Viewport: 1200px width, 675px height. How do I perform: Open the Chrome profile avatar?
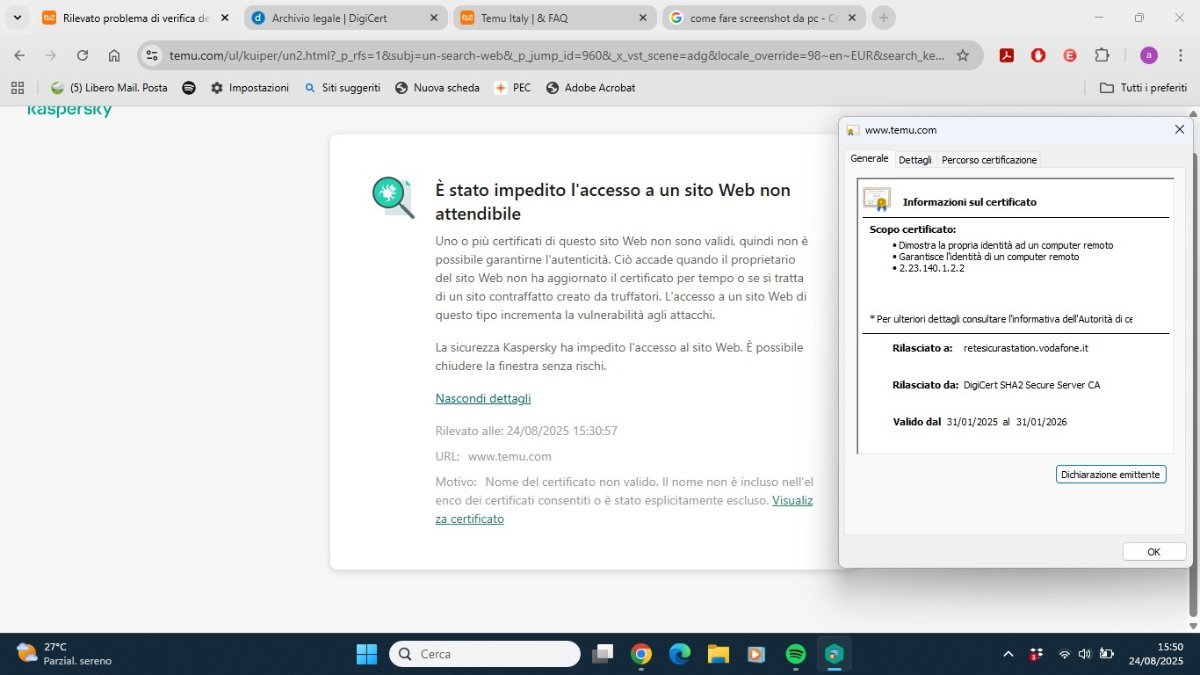pos(1148,56)
